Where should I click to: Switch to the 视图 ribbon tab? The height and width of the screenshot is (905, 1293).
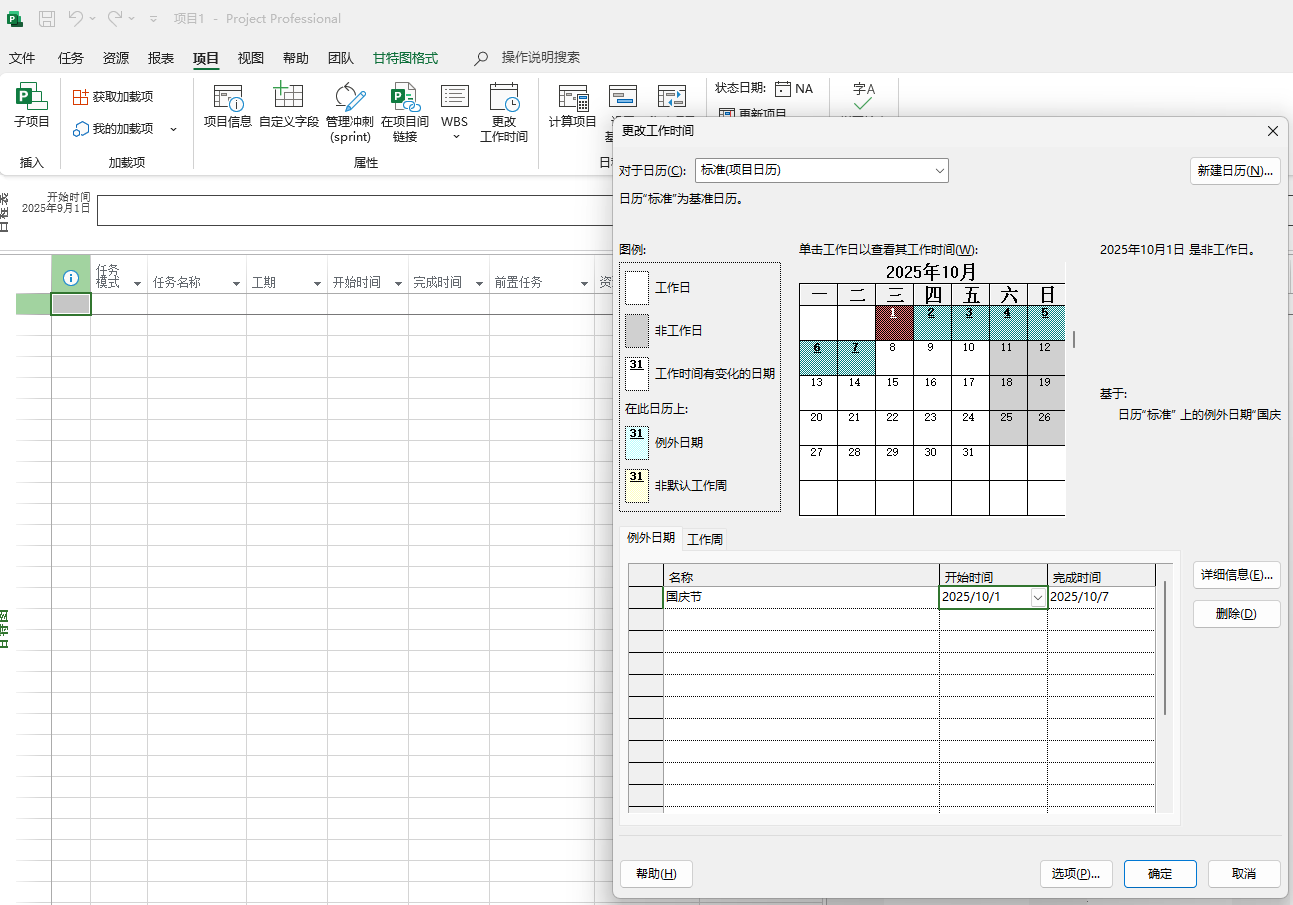tap(251, 58)
